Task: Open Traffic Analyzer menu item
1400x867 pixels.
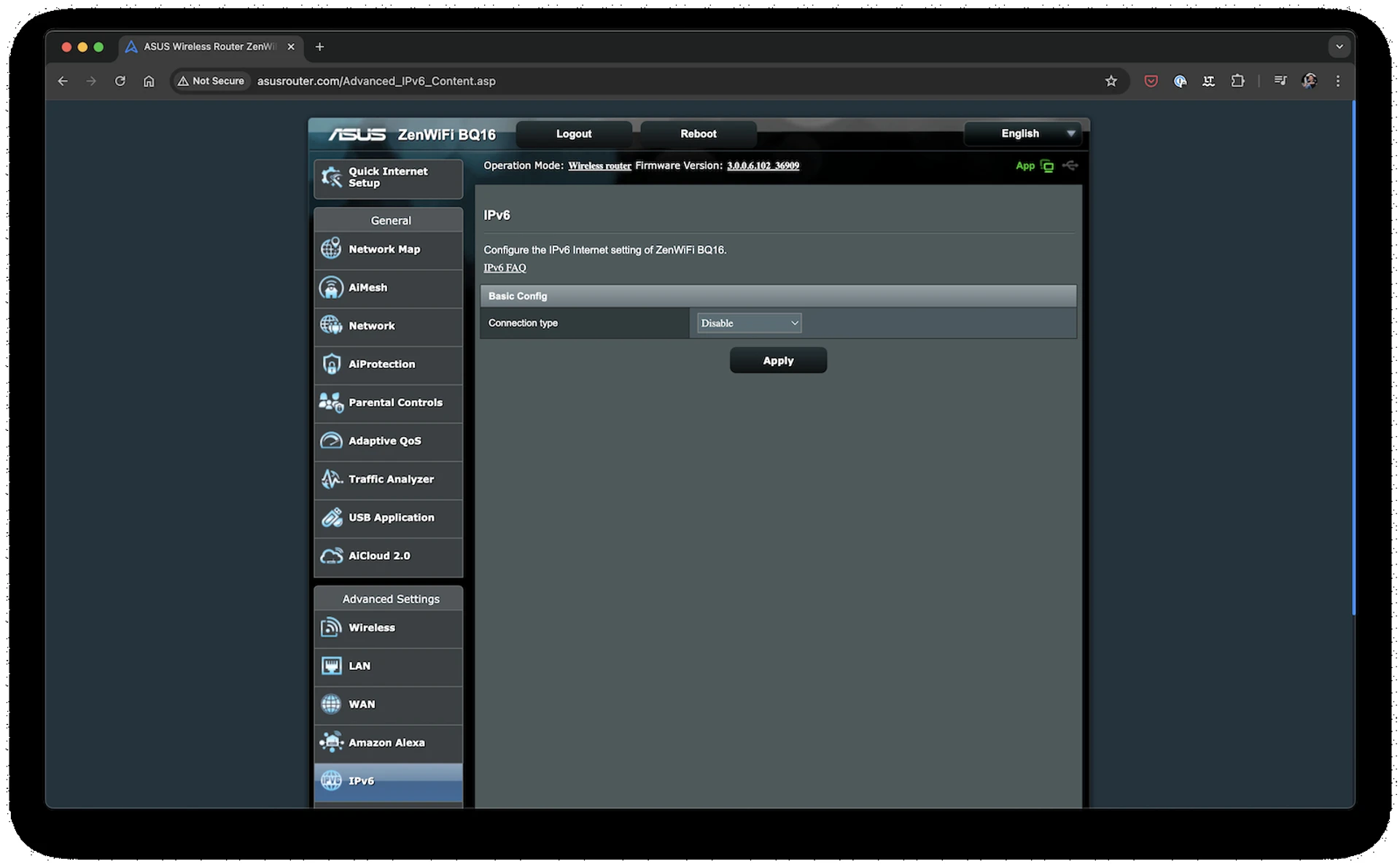Action: (x=388, y=479)
